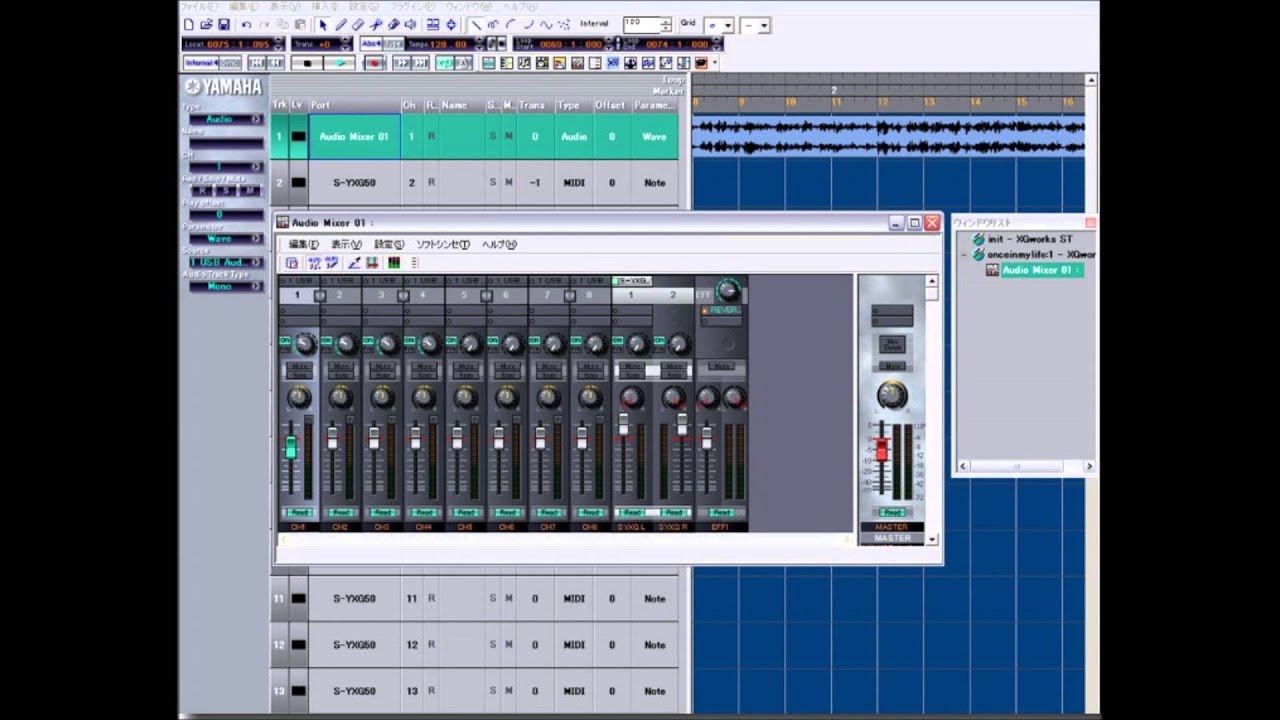Open the Audio Track Type dropdown showing Mono
The height and width of the screenshot is (720, 1280).
(226, 286)
